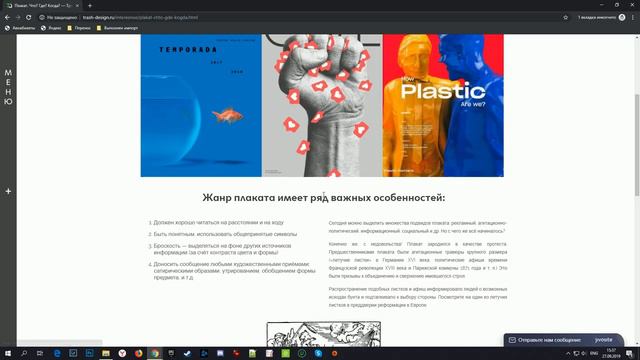Open Steam from the taskbar

click(187, 353)
